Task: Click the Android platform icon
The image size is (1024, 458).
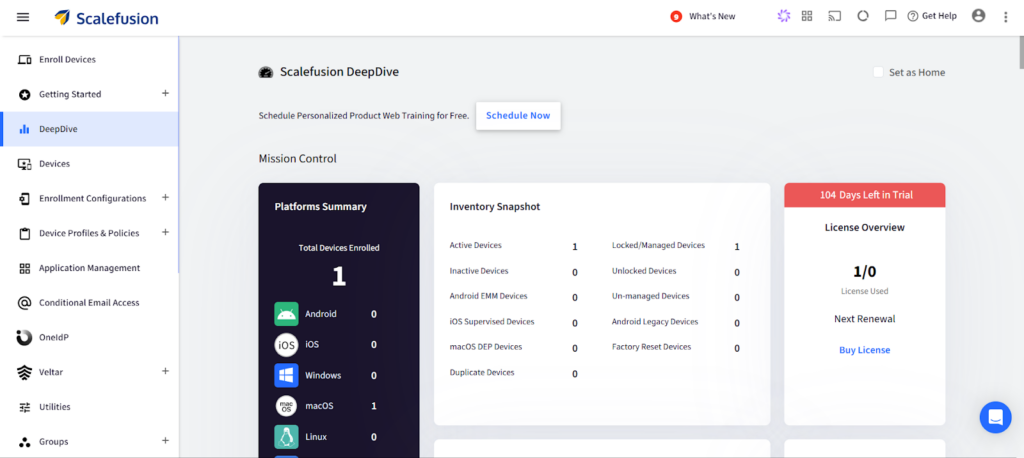Action: point(286,314)
